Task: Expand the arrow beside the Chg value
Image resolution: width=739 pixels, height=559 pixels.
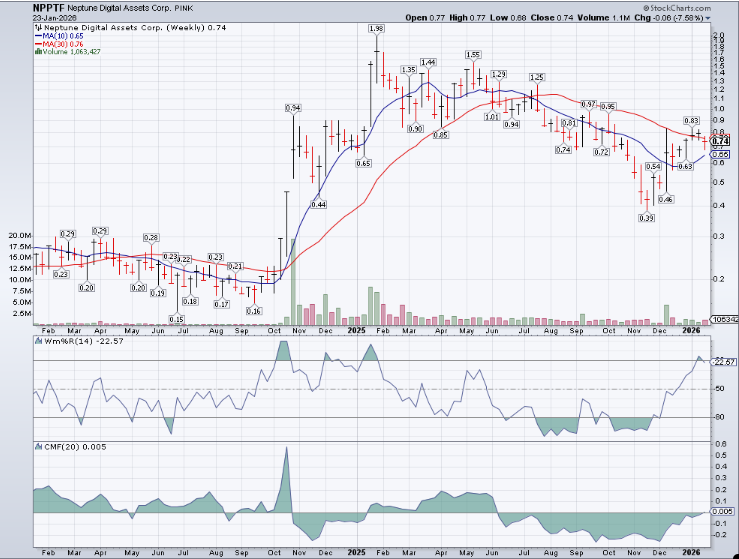Action: (708, 18)
